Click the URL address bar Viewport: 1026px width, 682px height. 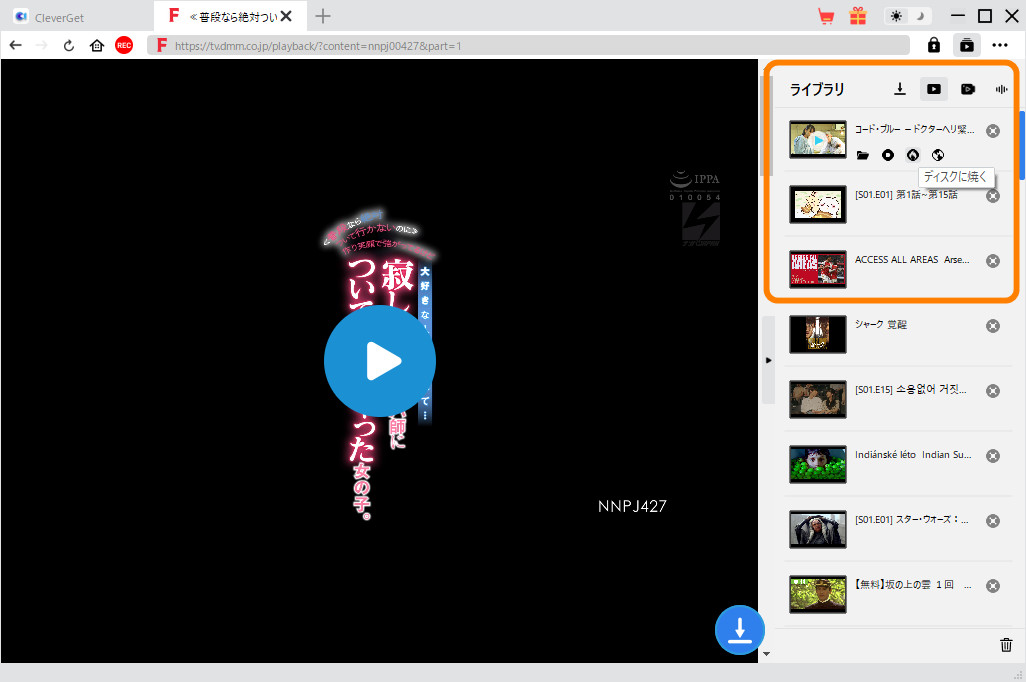(x=528, y=45)
